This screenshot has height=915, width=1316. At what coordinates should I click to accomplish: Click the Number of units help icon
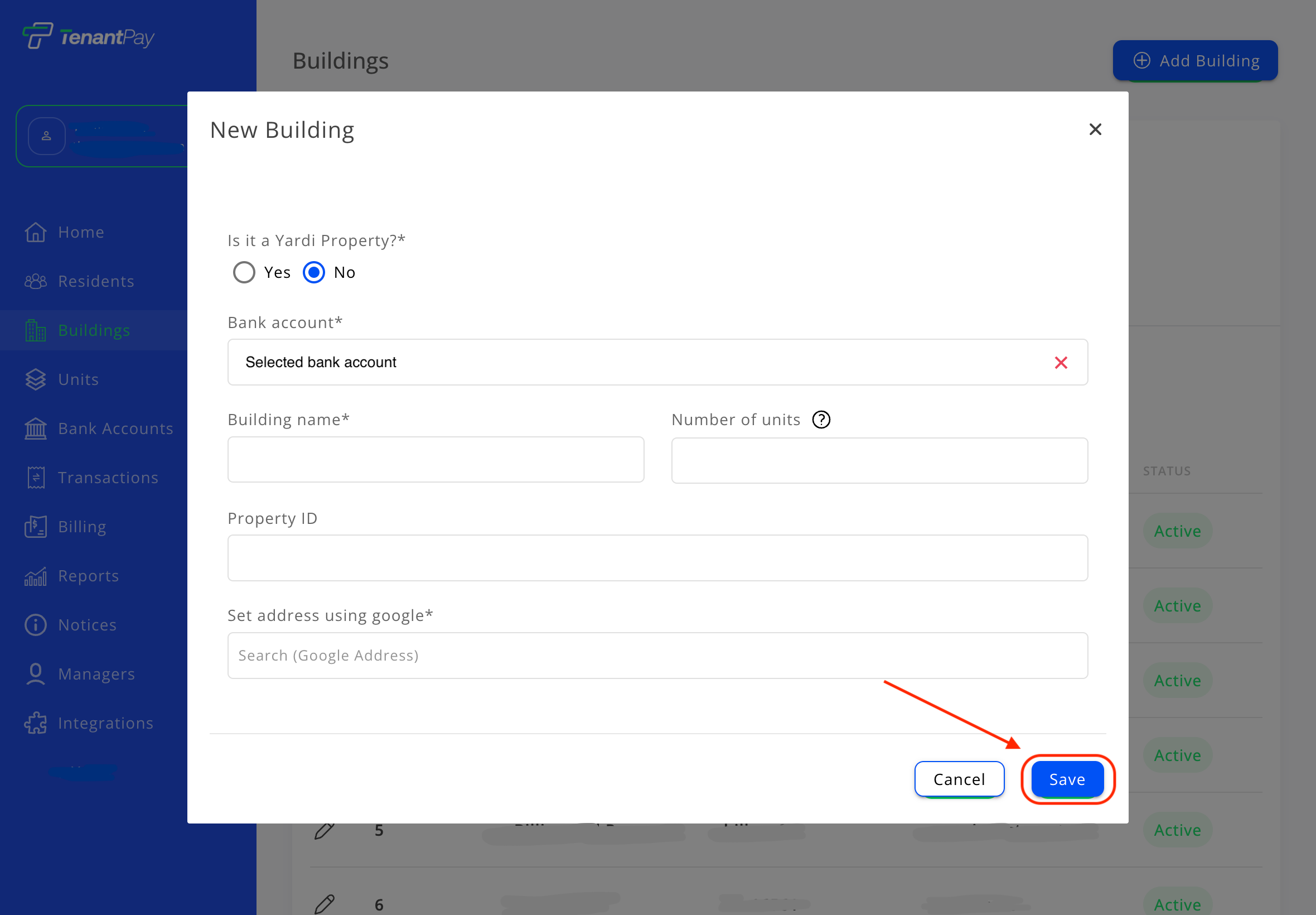coord(821,420)
